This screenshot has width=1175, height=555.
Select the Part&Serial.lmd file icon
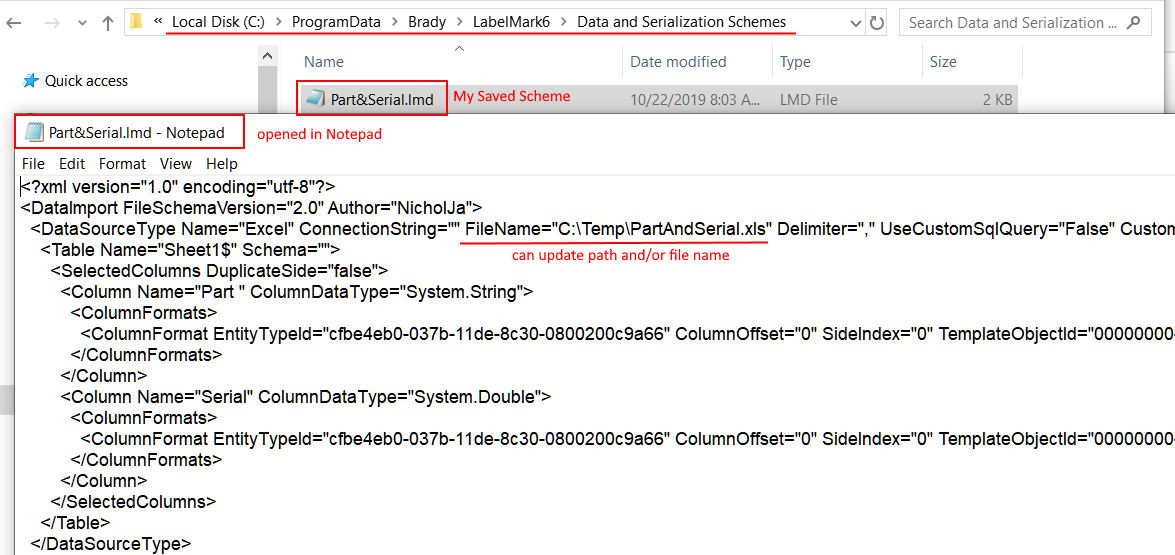(316, 99)
